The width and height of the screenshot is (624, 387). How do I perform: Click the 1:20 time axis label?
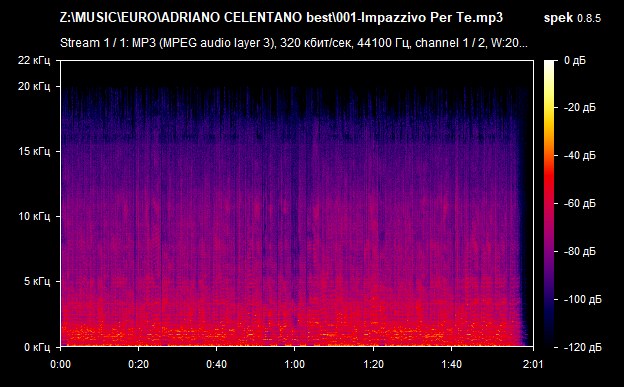point(373,364)
